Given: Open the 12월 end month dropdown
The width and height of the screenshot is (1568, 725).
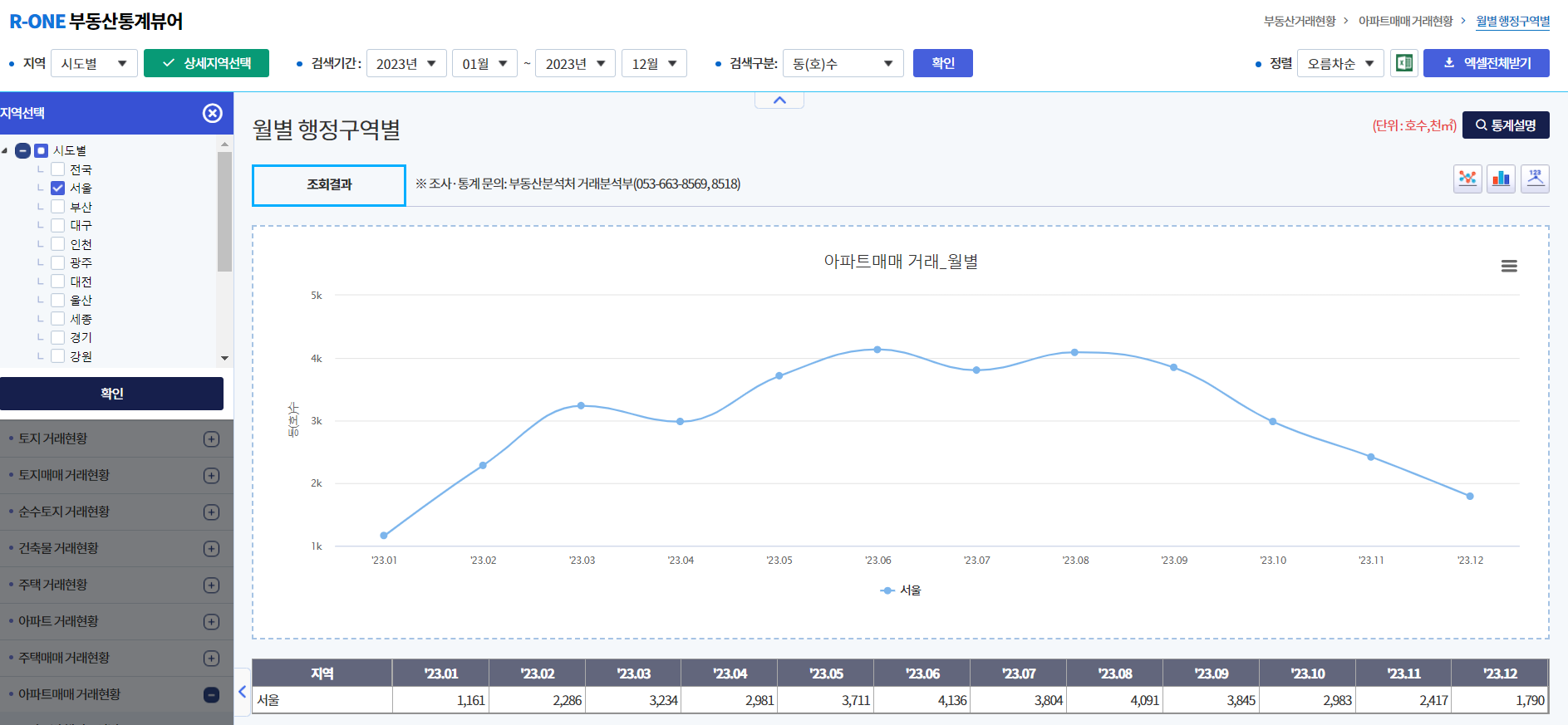Looking at the screenshot, I should tap(654, 63).
